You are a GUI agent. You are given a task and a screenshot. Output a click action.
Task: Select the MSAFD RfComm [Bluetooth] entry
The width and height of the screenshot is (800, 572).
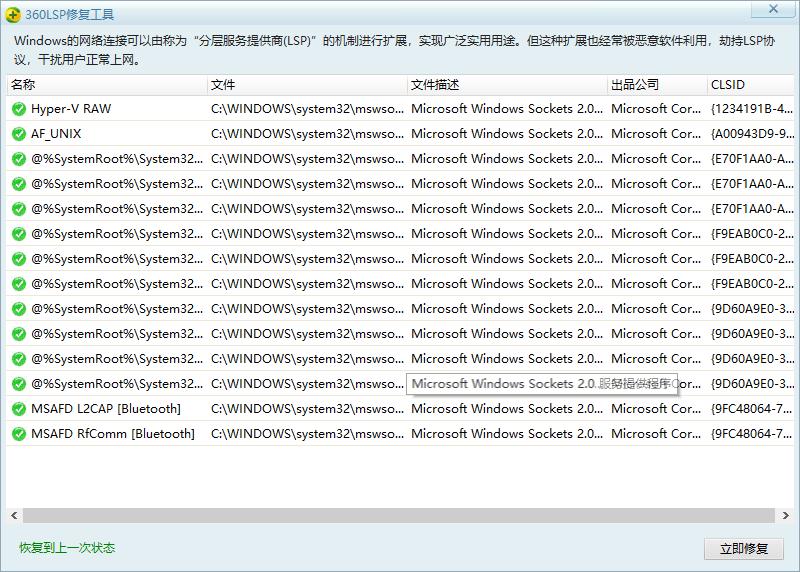tap(113, 434)
